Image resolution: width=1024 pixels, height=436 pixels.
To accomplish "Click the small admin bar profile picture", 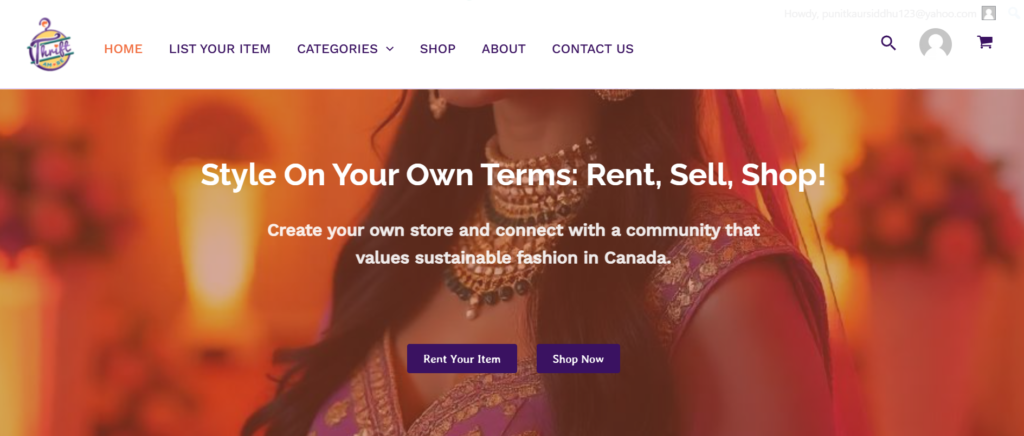I will tap(989, 13).
